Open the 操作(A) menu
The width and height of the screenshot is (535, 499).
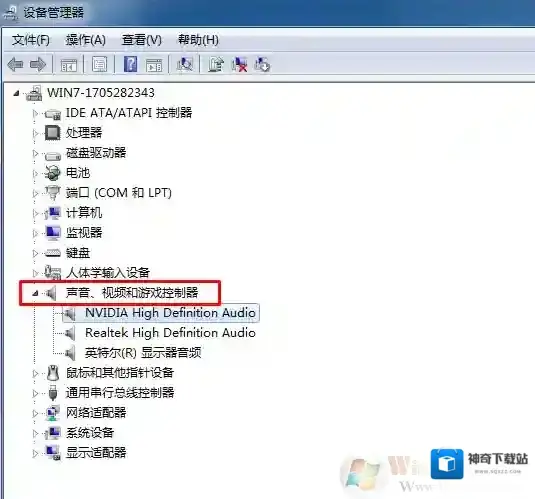[x=86, y=40]
